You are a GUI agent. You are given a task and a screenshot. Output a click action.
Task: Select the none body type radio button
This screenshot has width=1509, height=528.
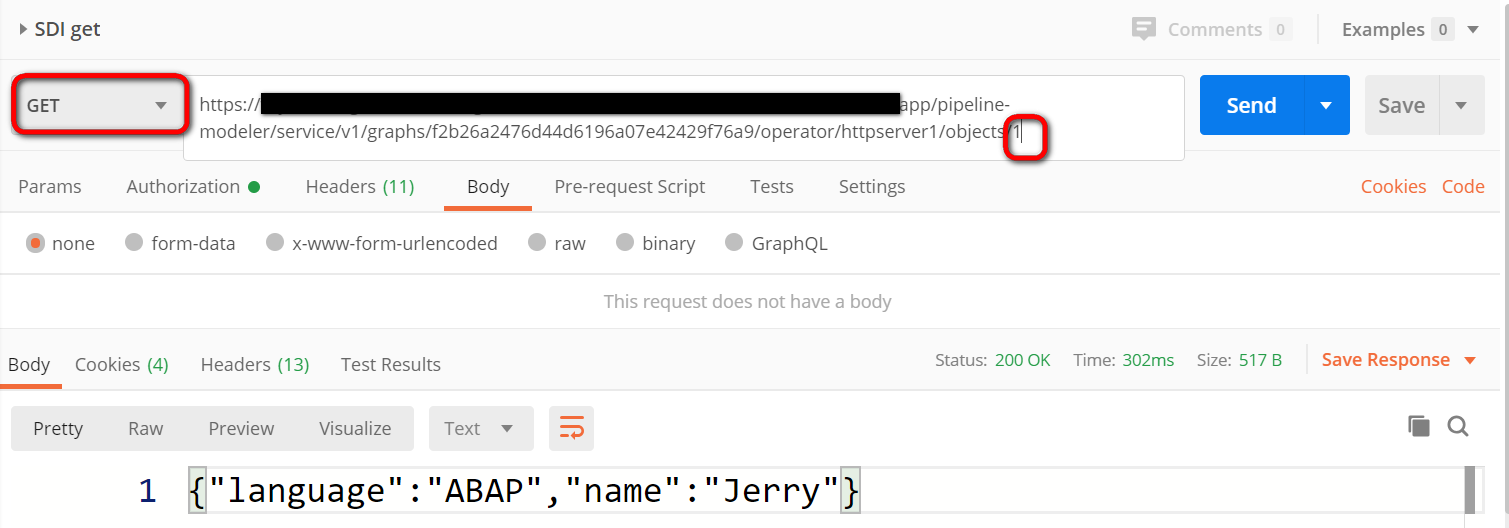[36, 243]
